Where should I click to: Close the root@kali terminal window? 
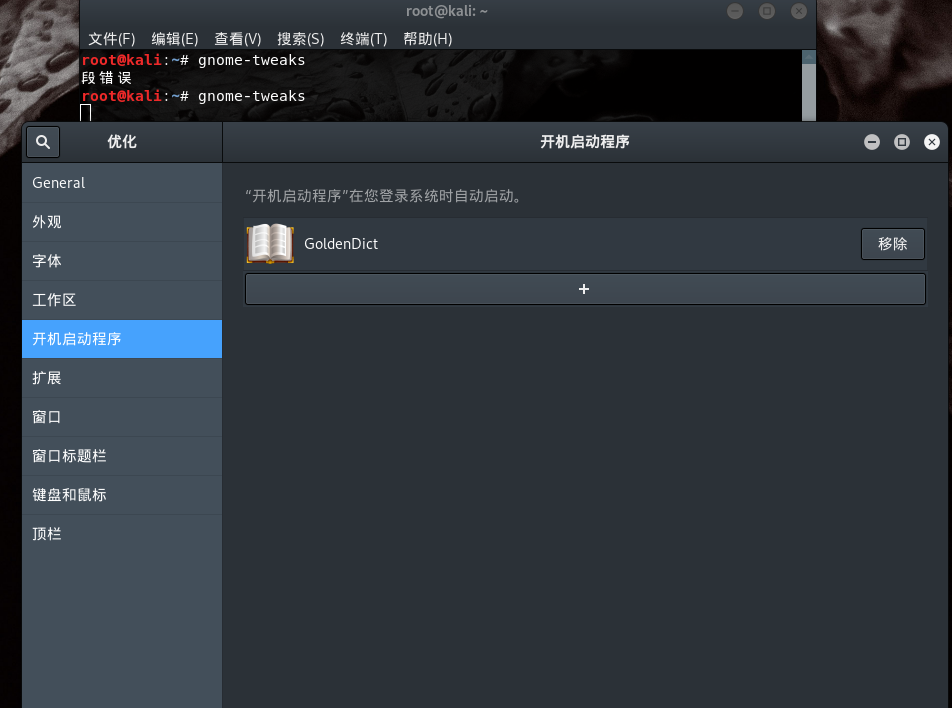[x=799, y=11]
